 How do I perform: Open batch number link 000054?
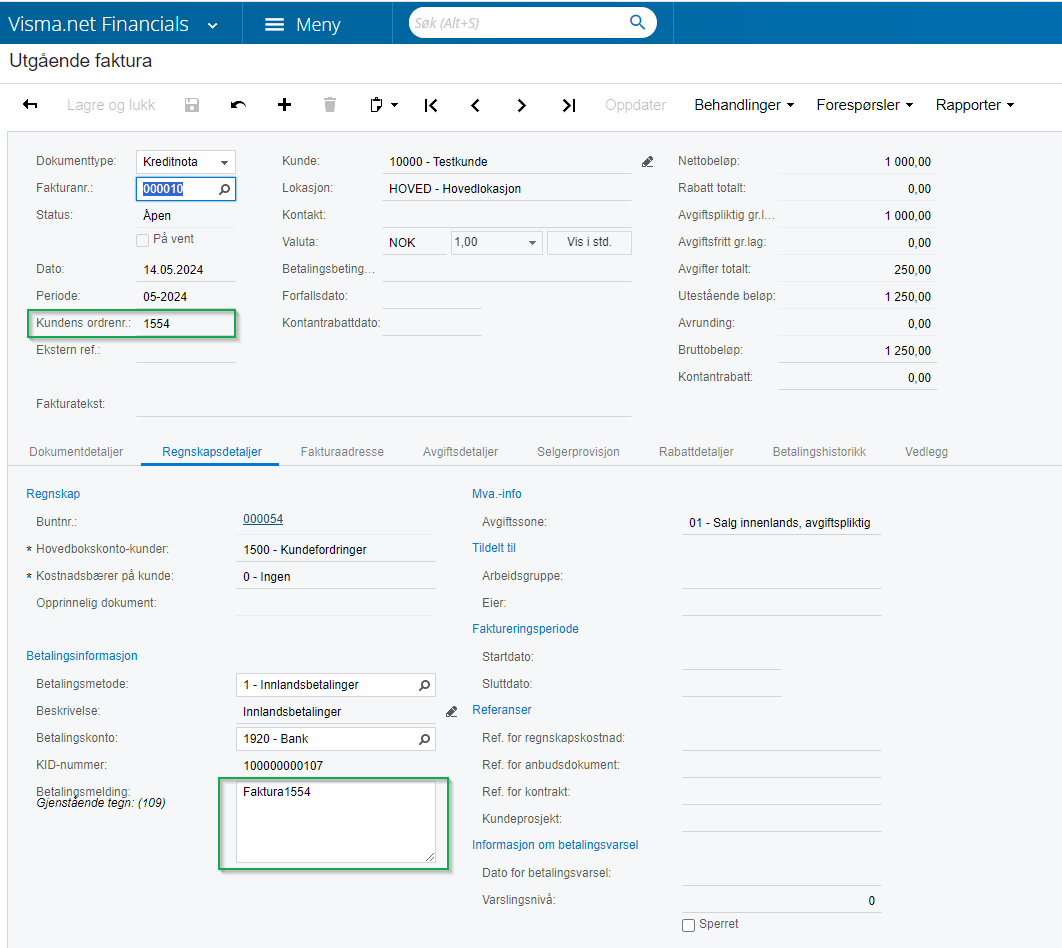pyautogui.click(x=263, y=519)
